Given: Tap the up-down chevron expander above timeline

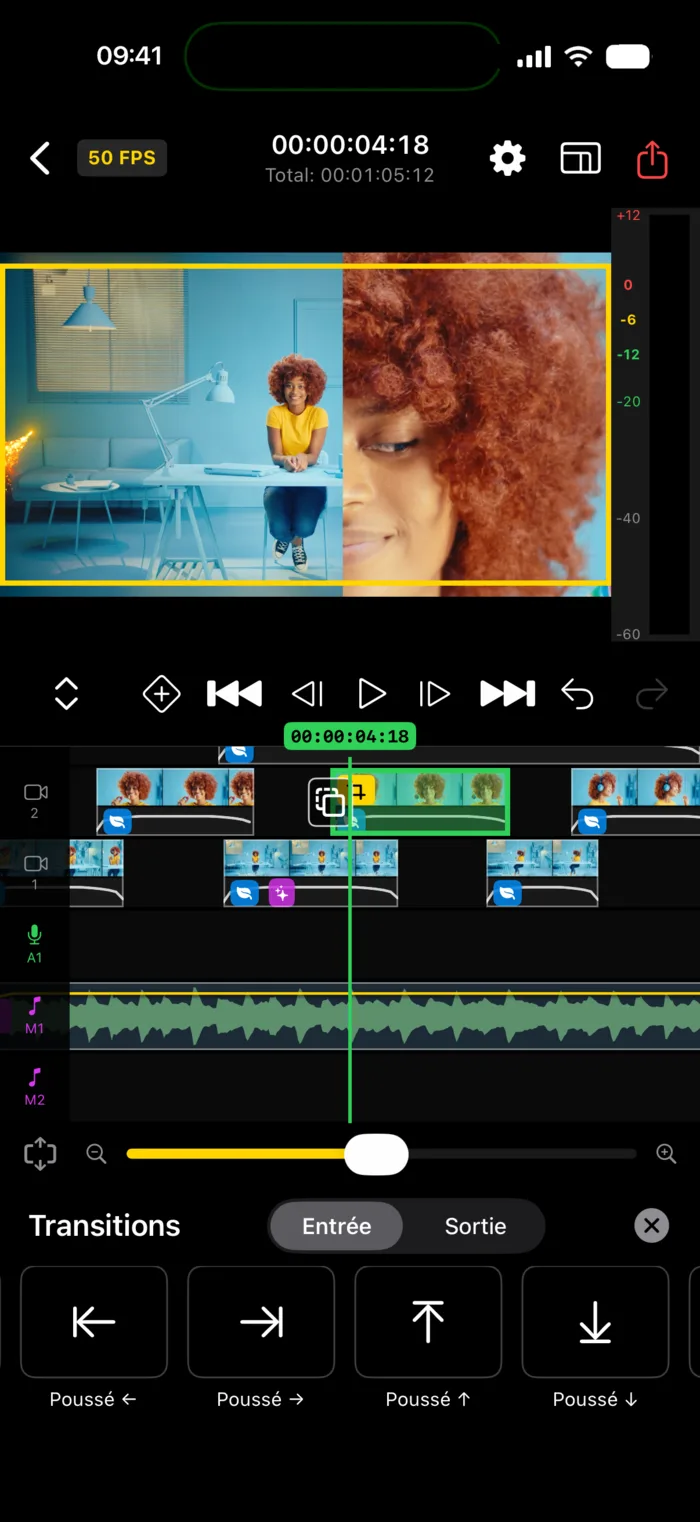Looking at the screenshot, I should point(66,694).
